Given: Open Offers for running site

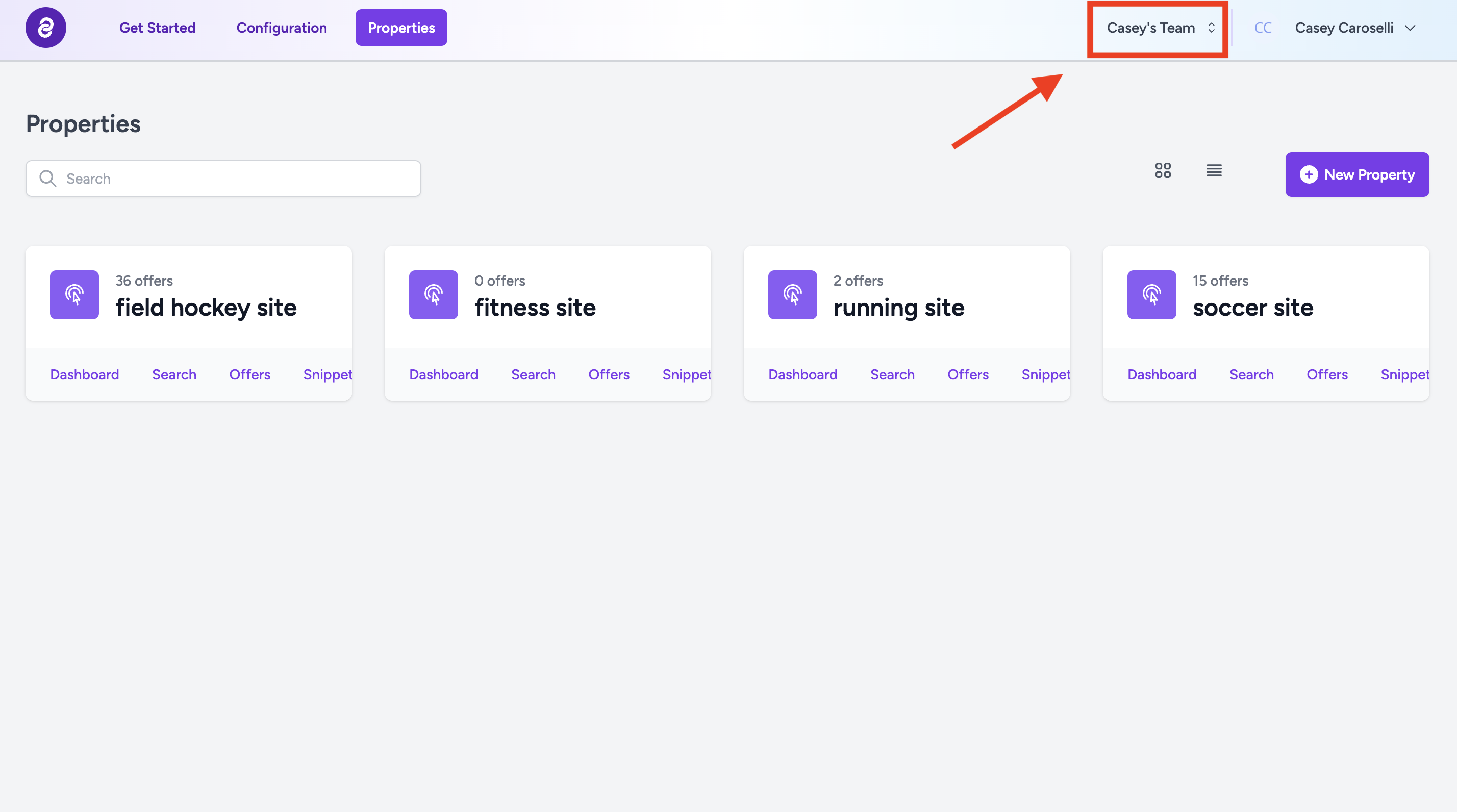Looking at the screenshot, I should click(x=968, y=375).
